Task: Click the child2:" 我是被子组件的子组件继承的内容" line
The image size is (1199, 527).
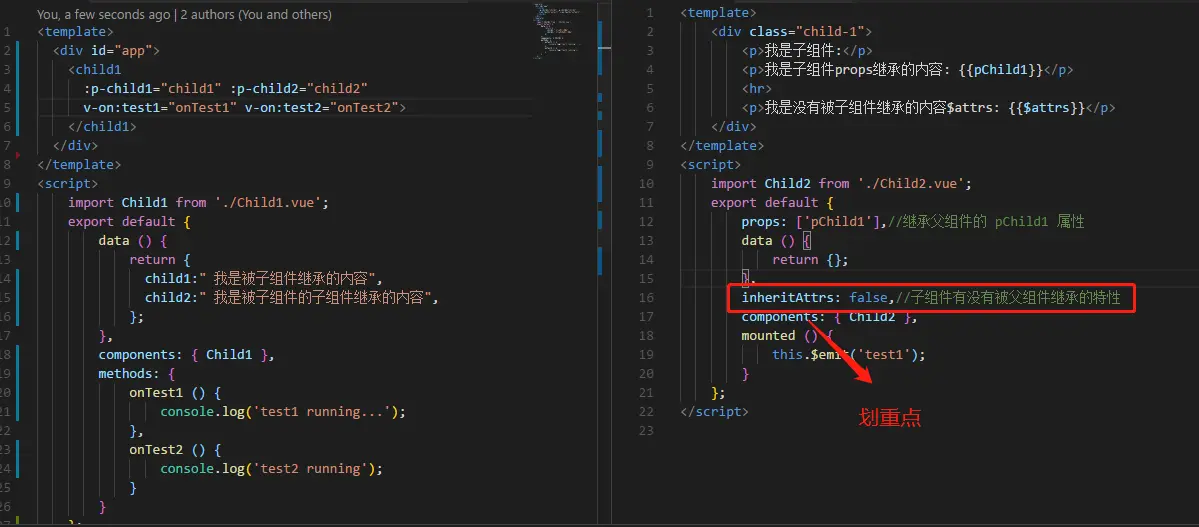Action: [x=292, y=298]
